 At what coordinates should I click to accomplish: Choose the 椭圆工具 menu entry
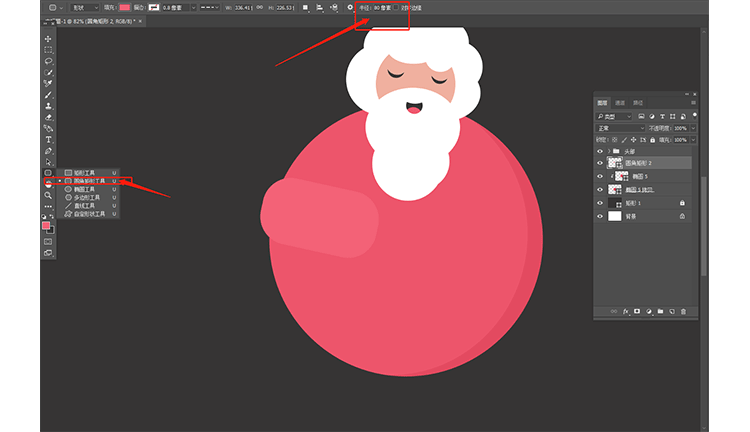pyautogui.click(x=88, y=189)
